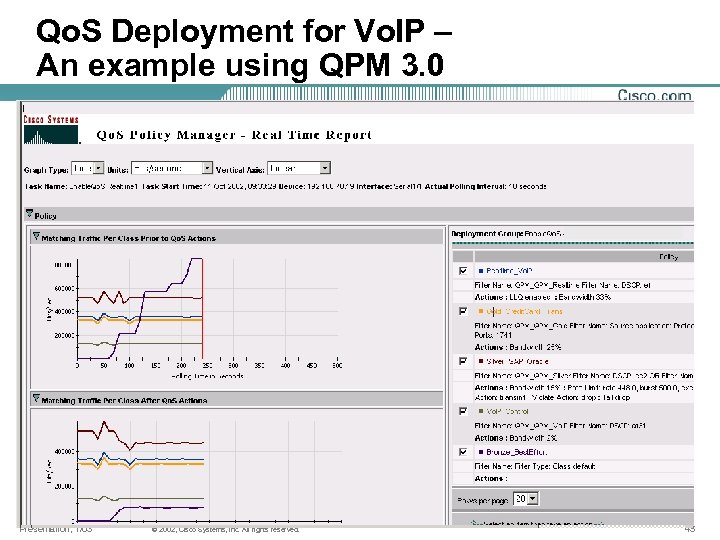Click the QoS Policy Manager report title
The width and height of the screenshot is (720, 540).
pos(234,135)
